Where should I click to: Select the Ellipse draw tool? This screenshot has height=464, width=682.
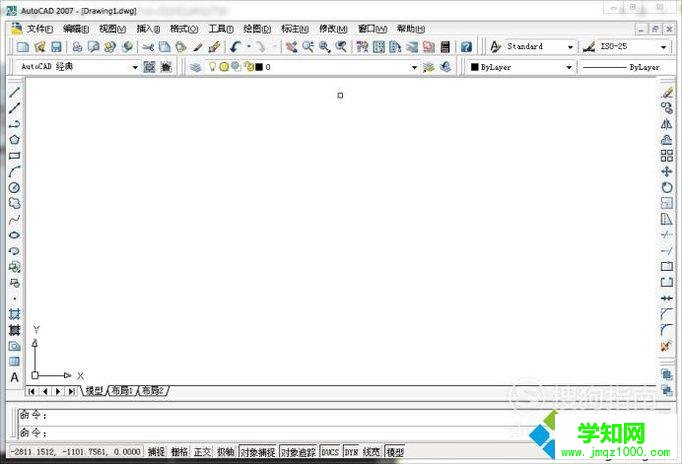[14, 235]
